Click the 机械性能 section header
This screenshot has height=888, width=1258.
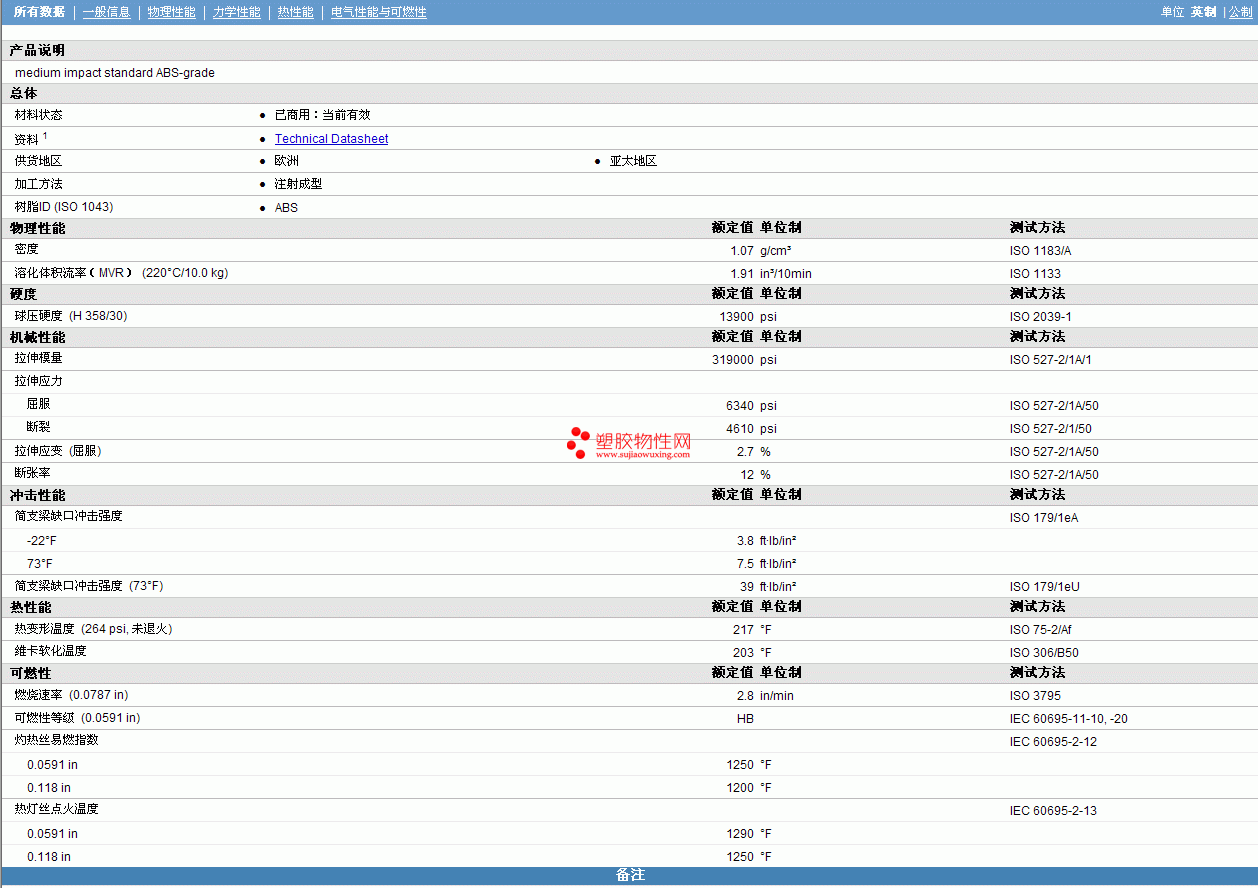tap(37, 337)
